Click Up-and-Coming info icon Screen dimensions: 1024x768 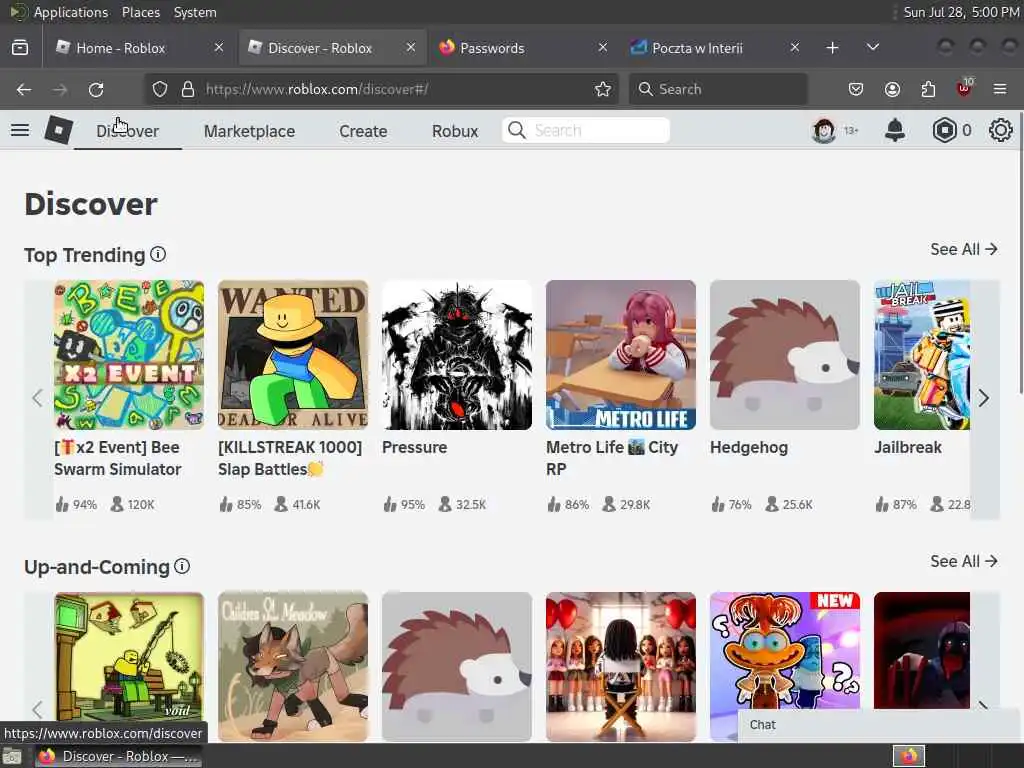point(182,566)
